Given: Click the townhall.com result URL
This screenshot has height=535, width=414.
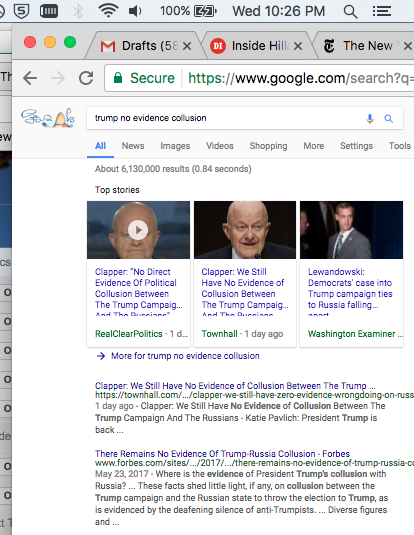Looking at the screenshot, I should (254, 395).
